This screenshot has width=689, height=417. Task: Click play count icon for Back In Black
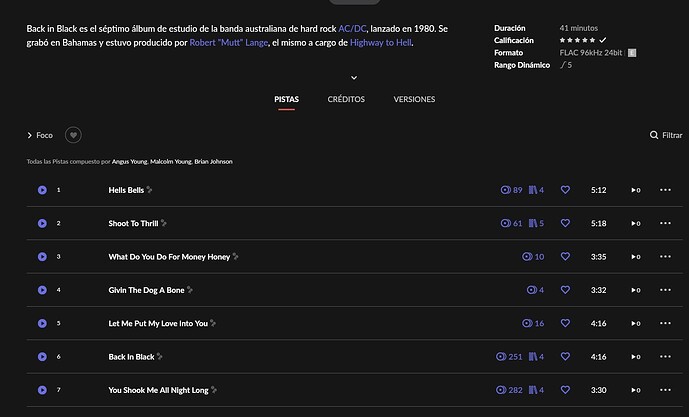coord(636,357)
